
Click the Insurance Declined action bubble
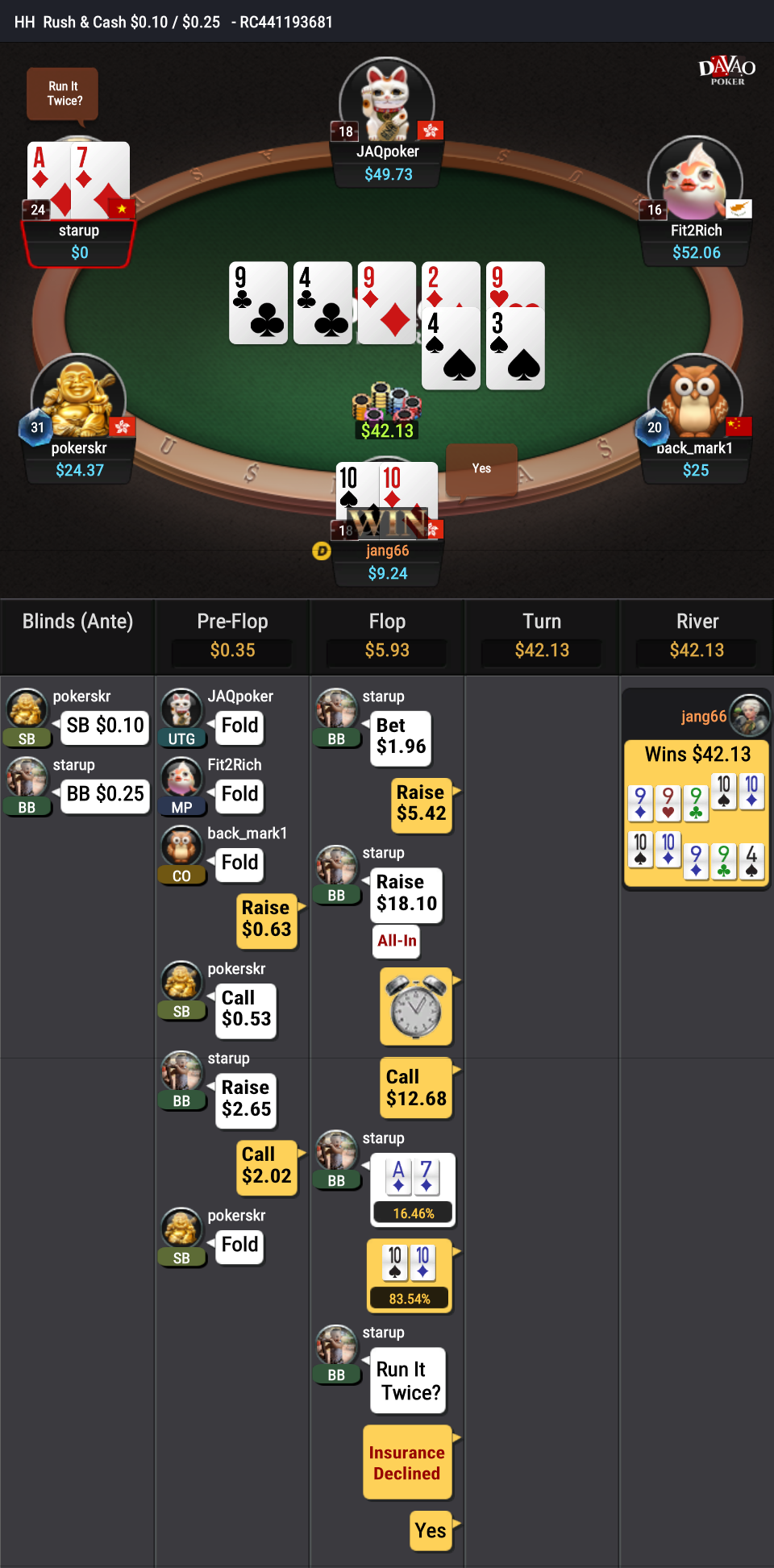pos(407,1462)
